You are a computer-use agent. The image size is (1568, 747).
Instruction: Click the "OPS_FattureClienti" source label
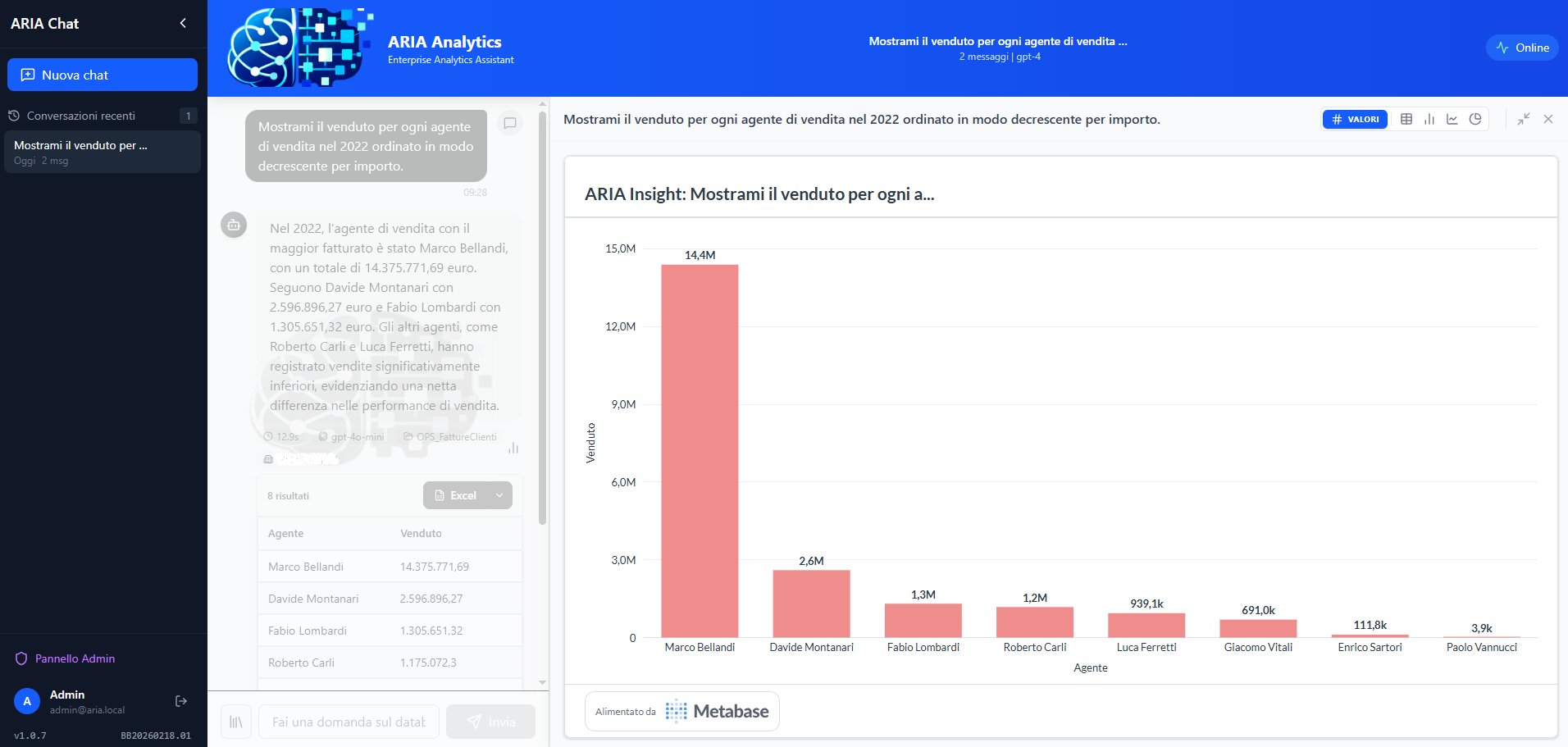[x=450, y=437]
